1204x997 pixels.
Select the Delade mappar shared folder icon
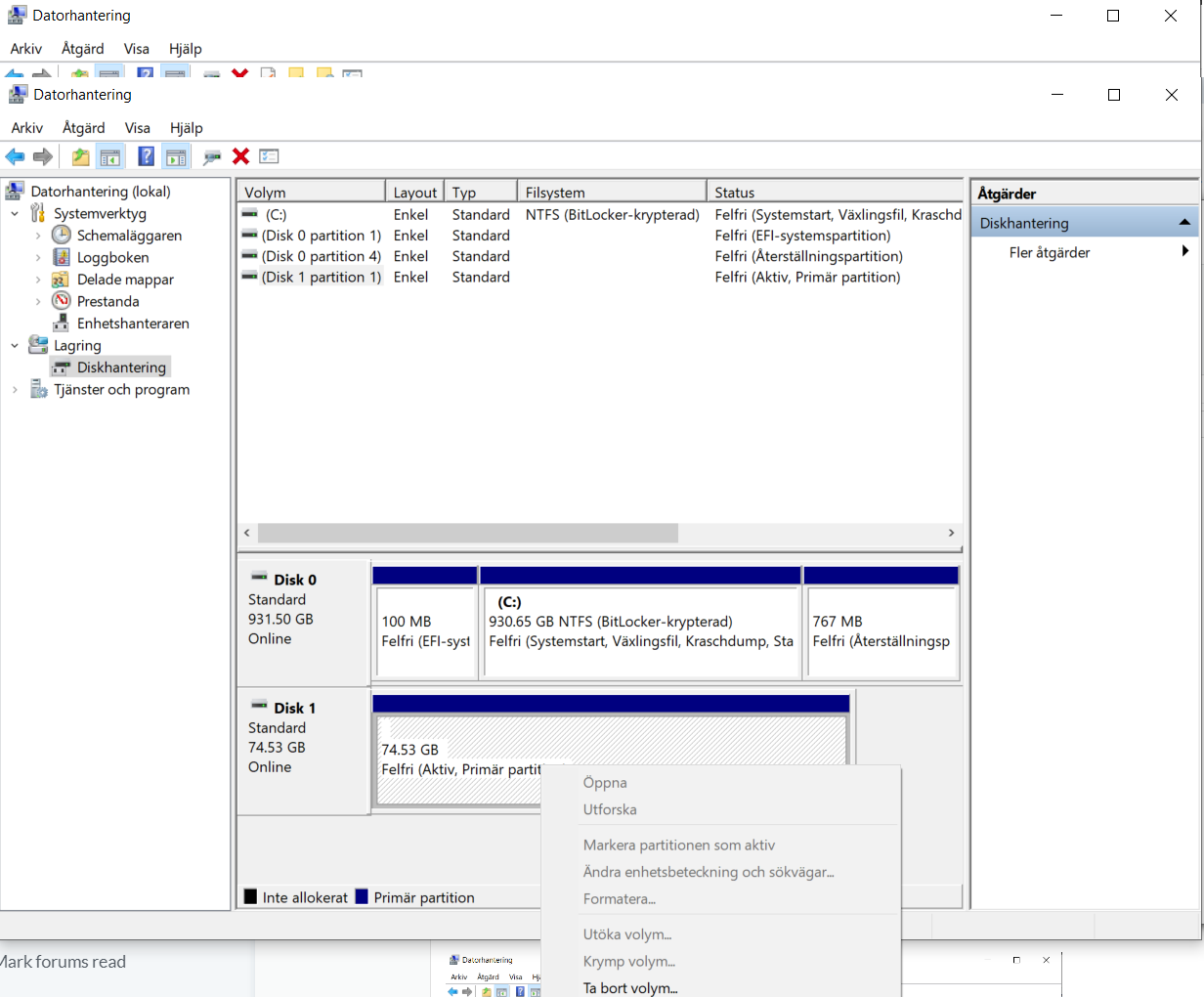(x=61, y=280)
